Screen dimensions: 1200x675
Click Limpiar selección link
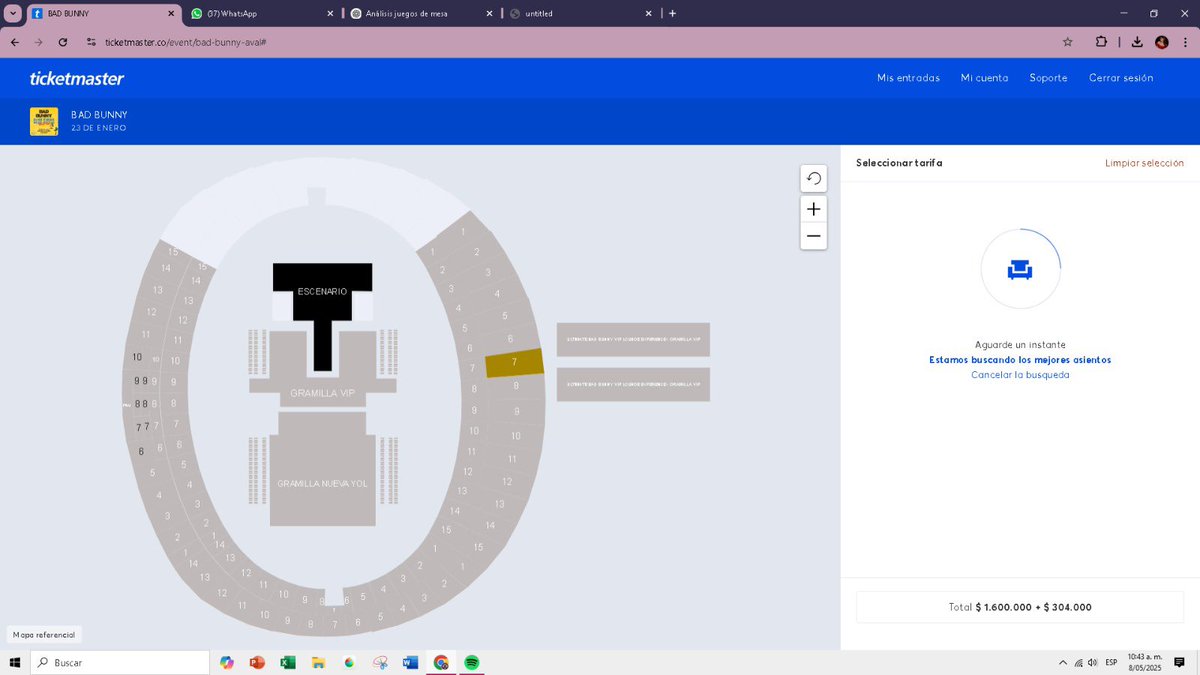[x=1144, y=163]
